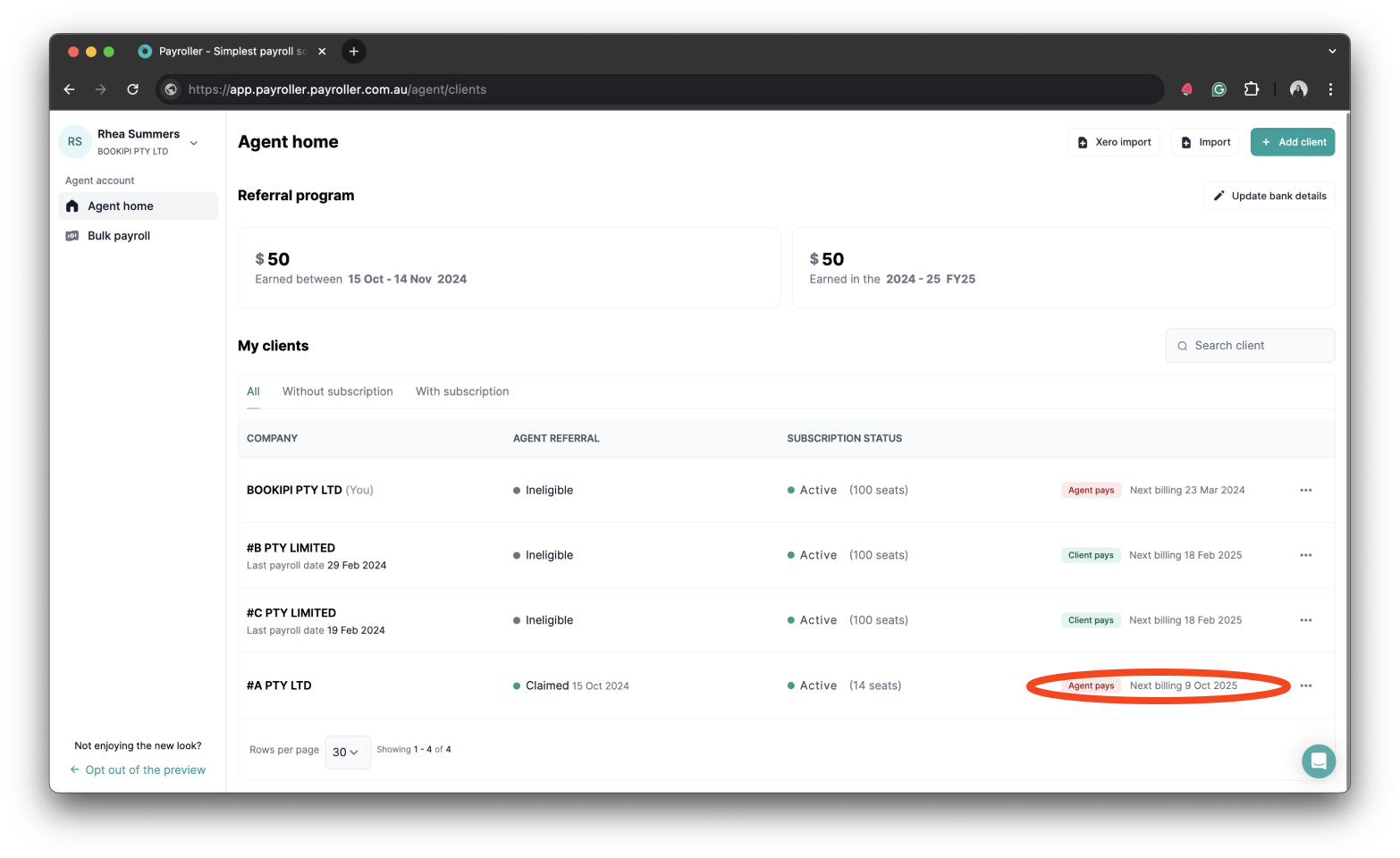Expand the tab list chevron in title bar
Viewport: 1400px width, 858px height.
pos(1332,51)
